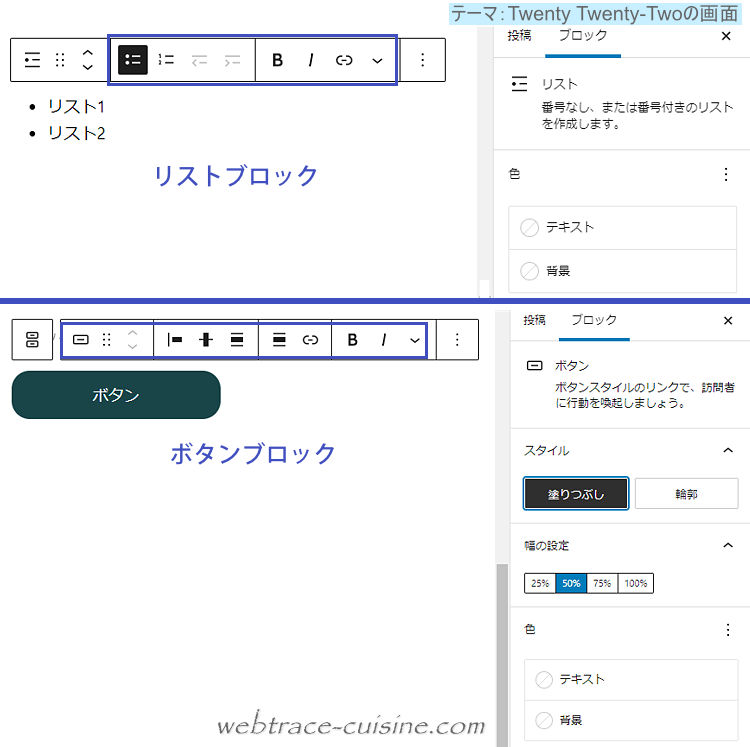This screenshot has height=747, width=750.
Task: Collapse the 幅の設定 panel
Action: pyautogui.click(x=728, y=545)
